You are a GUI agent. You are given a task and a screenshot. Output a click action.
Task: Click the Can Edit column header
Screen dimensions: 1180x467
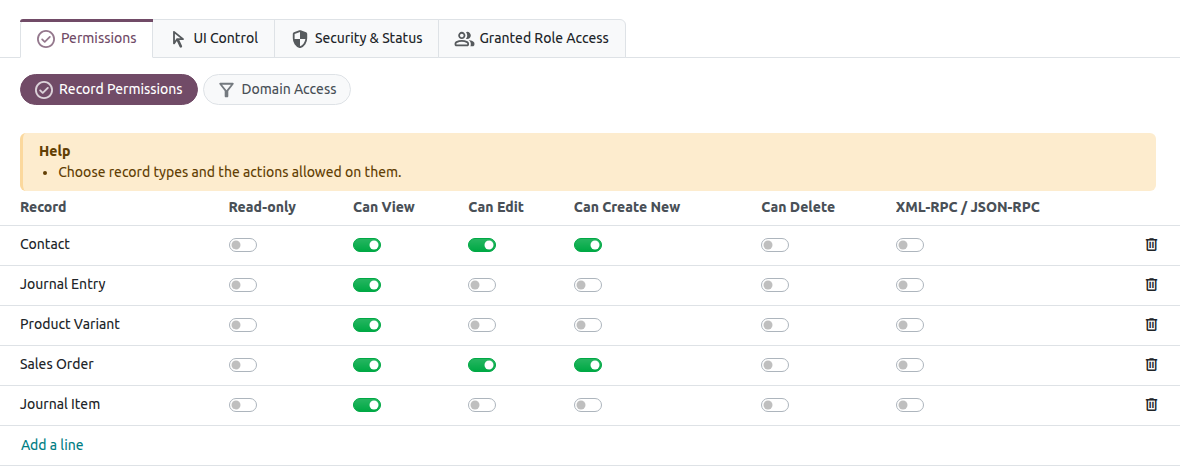496,207
